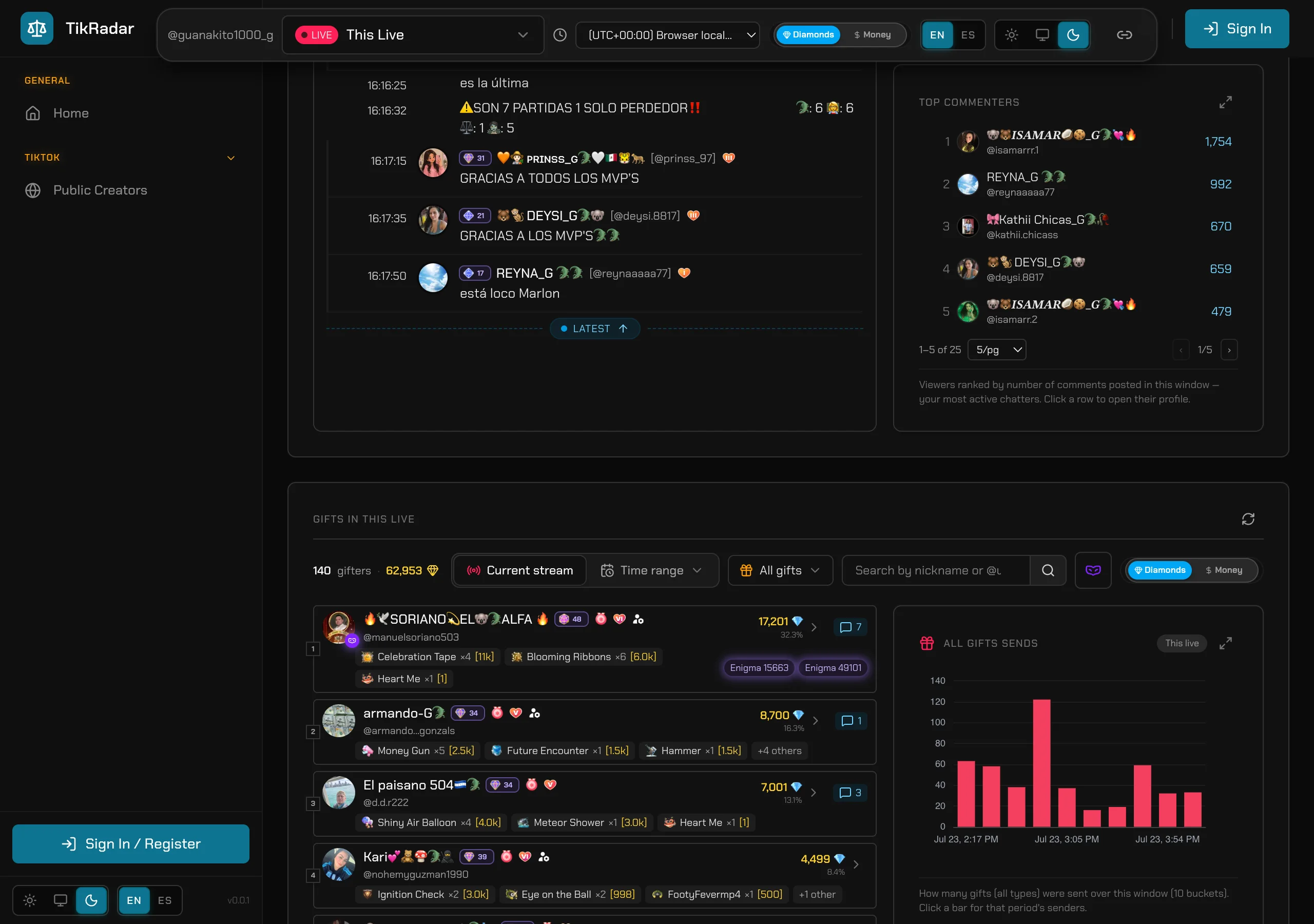Select system theme in sidebar footer

point(60,900)
